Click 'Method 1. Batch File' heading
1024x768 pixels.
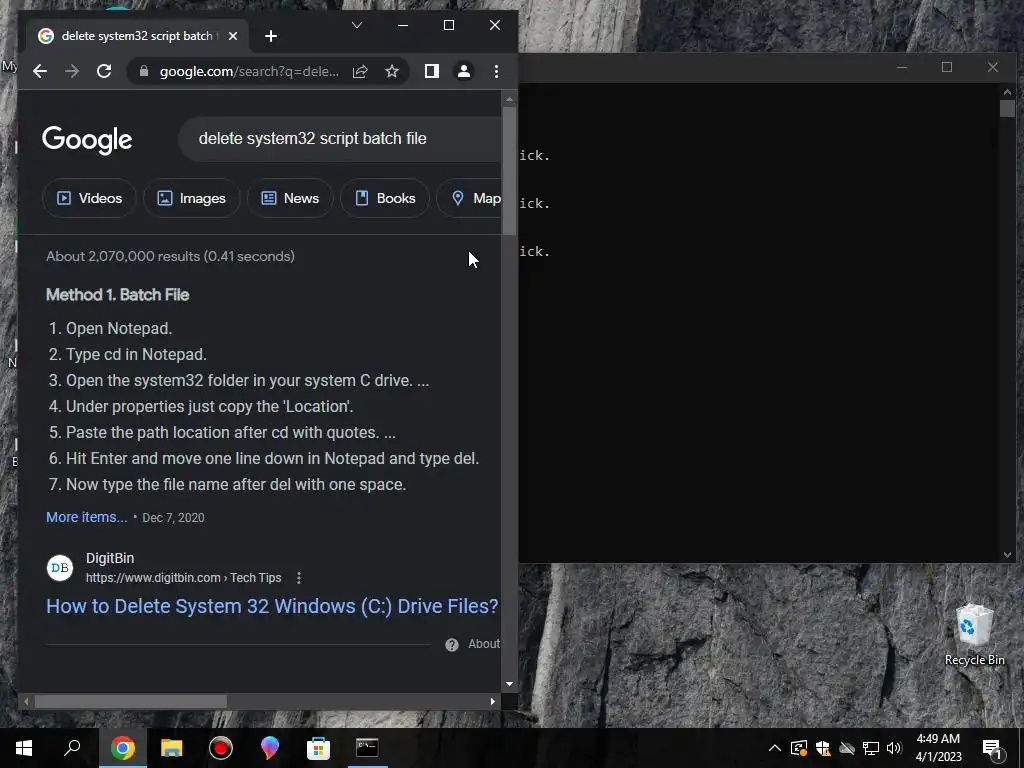(x=118, y=295)
